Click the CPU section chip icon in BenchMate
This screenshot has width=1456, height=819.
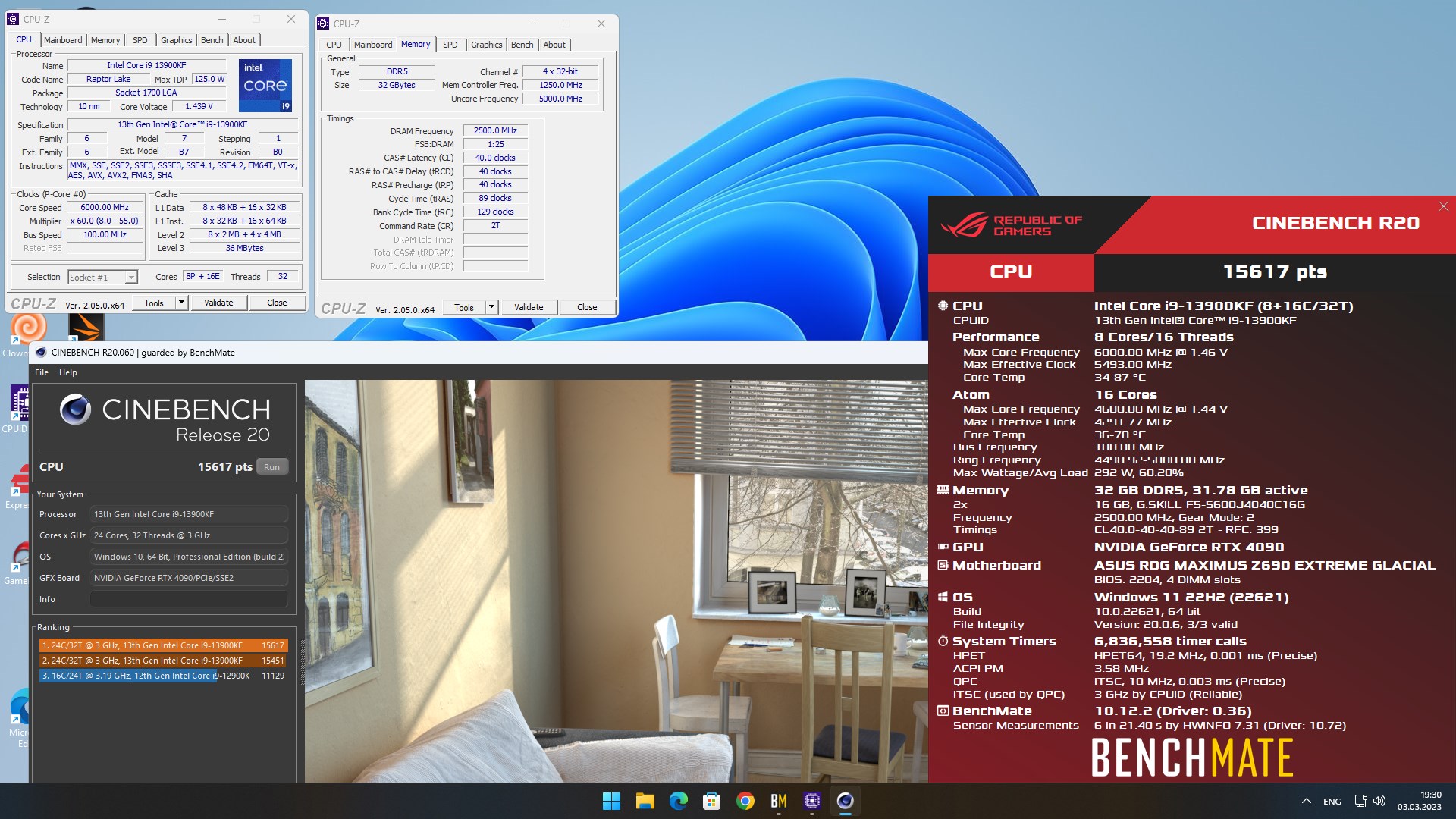pyautogui.click(x=943, y=306)
